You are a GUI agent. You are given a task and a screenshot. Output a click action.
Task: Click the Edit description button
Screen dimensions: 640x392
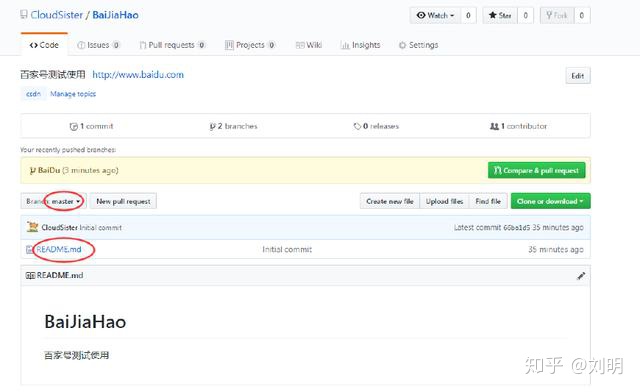pyautogui.click(x=578, y=76)
